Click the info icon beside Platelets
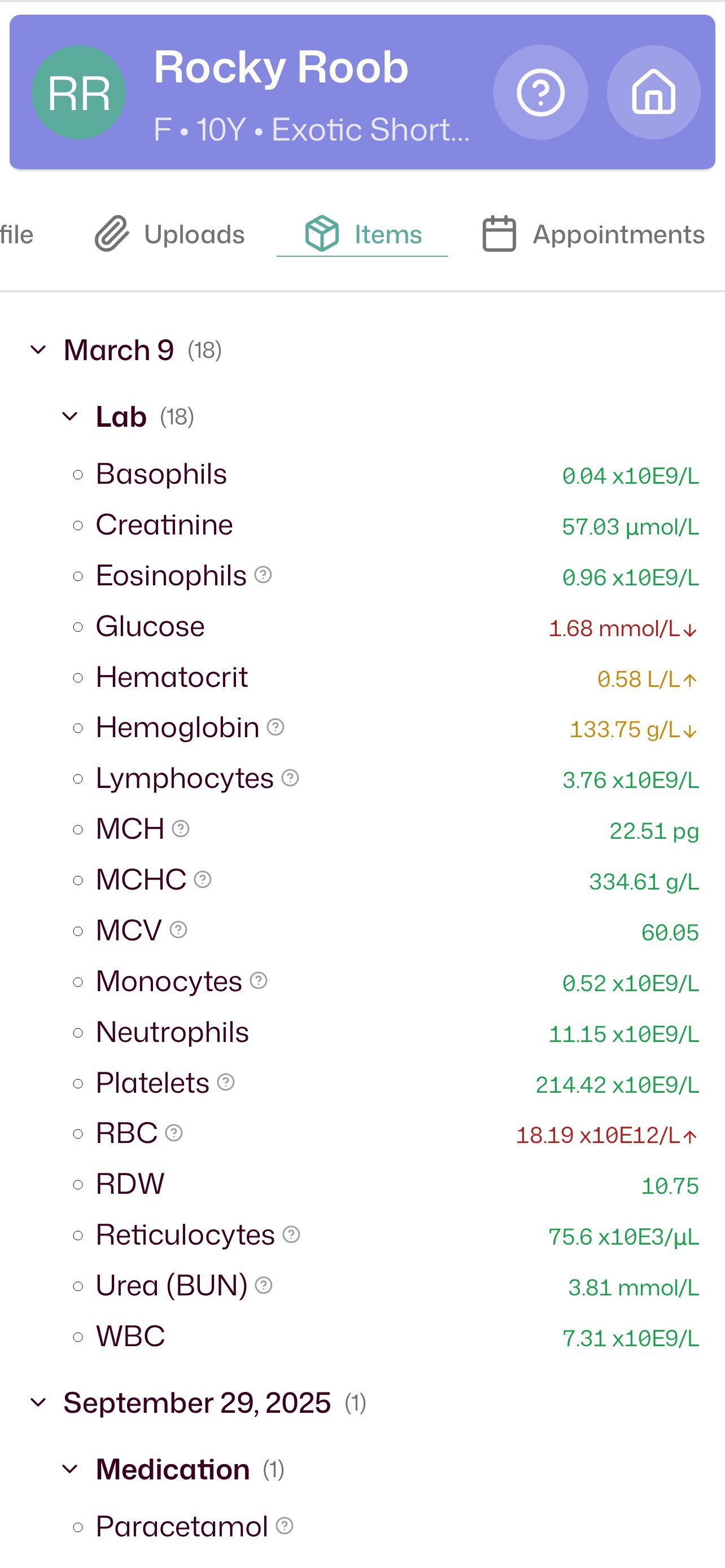Screen dimensions: 725x1568 226,1081
